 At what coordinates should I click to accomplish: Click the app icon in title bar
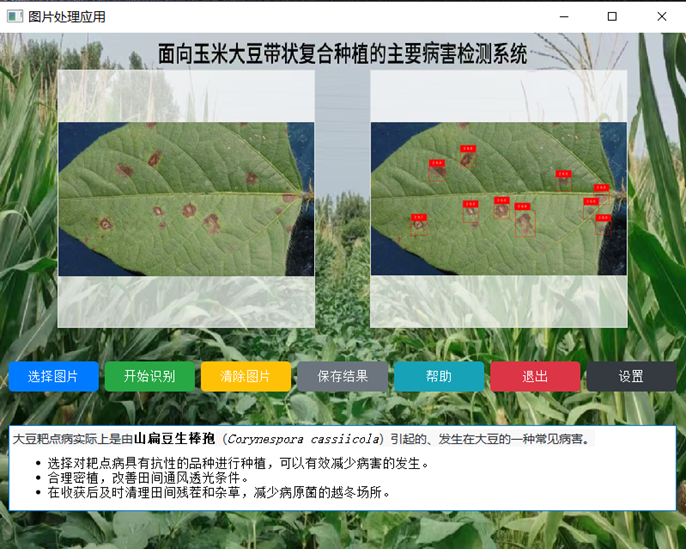coord(15,17)
